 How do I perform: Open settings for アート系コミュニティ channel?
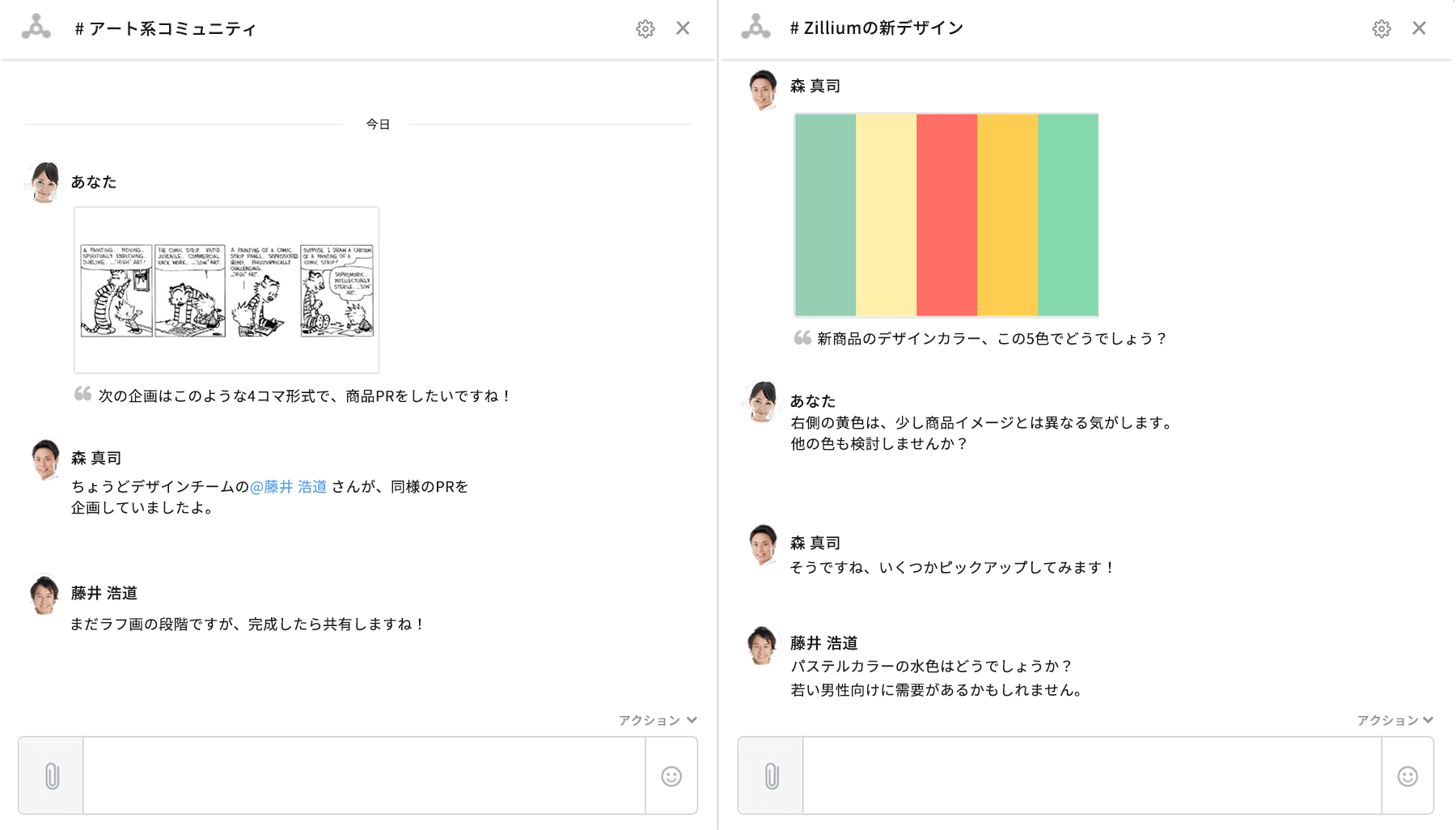645,28
